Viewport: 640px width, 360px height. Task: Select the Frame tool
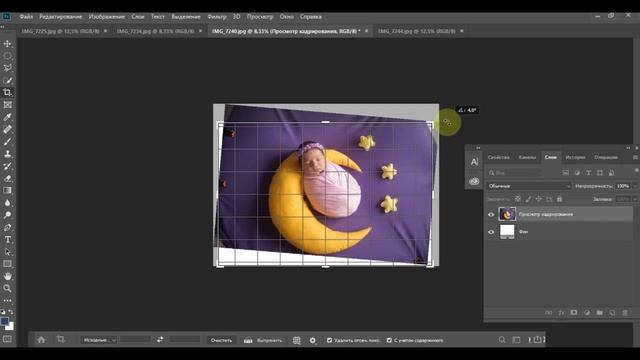pos(7,105)
